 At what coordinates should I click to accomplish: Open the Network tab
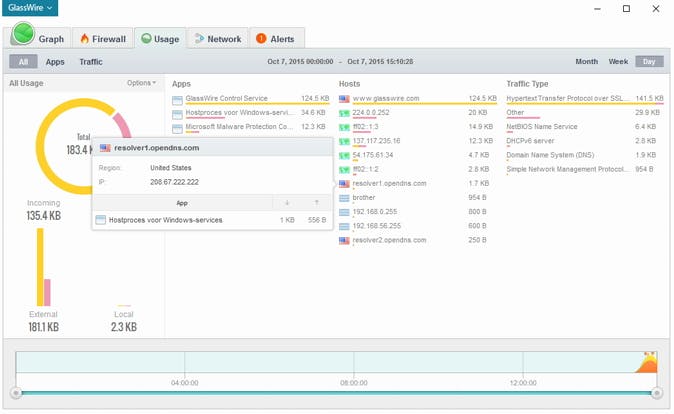[x=218, y=39]
